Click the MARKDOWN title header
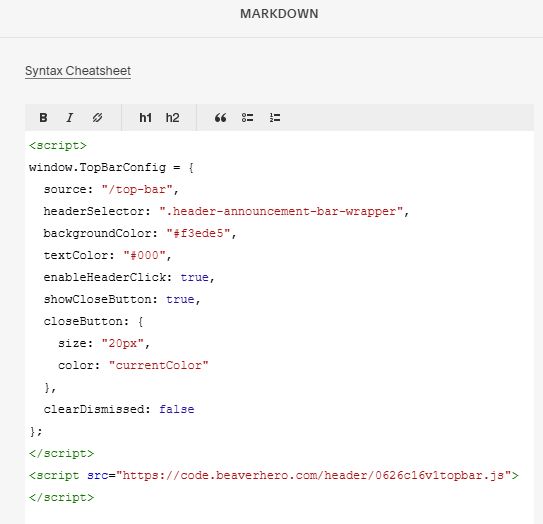Image resolution: width=543 pixels, height=524 pixels. tap(279, 14)
